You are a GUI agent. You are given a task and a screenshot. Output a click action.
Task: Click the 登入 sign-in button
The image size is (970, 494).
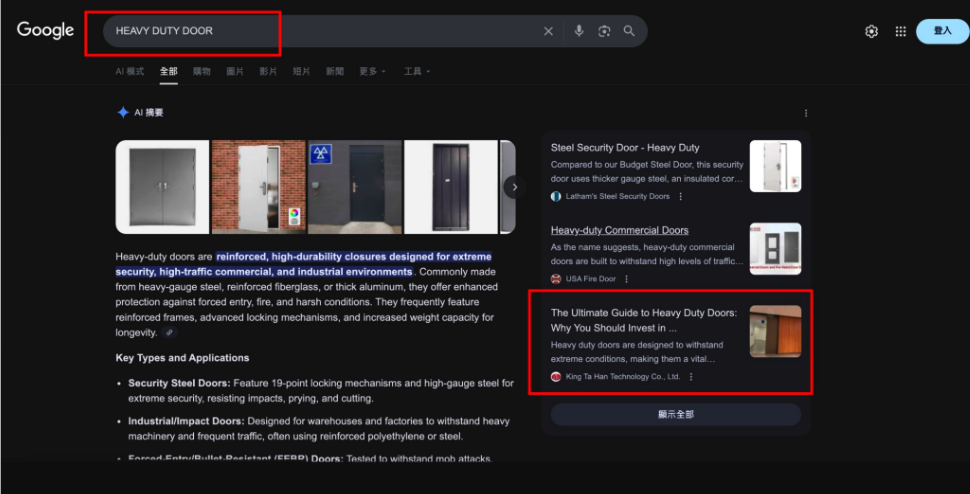click(x=942, y=31)
